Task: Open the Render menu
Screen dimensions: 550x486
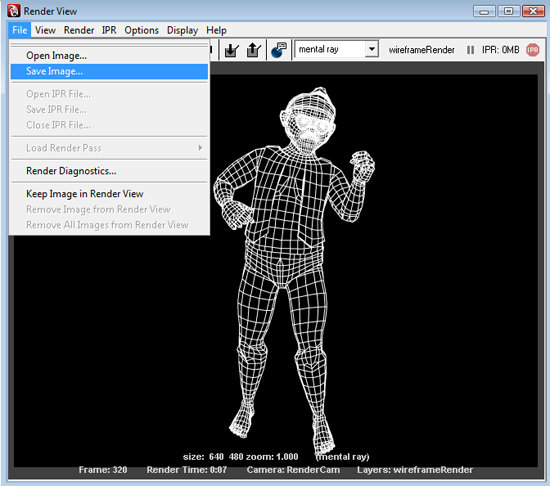Action: [x=79, y=30]
